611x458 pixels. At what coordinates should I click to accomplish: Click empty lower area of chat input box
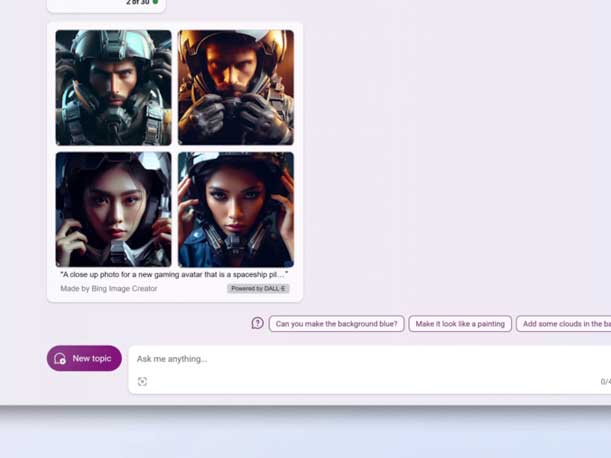370,382
